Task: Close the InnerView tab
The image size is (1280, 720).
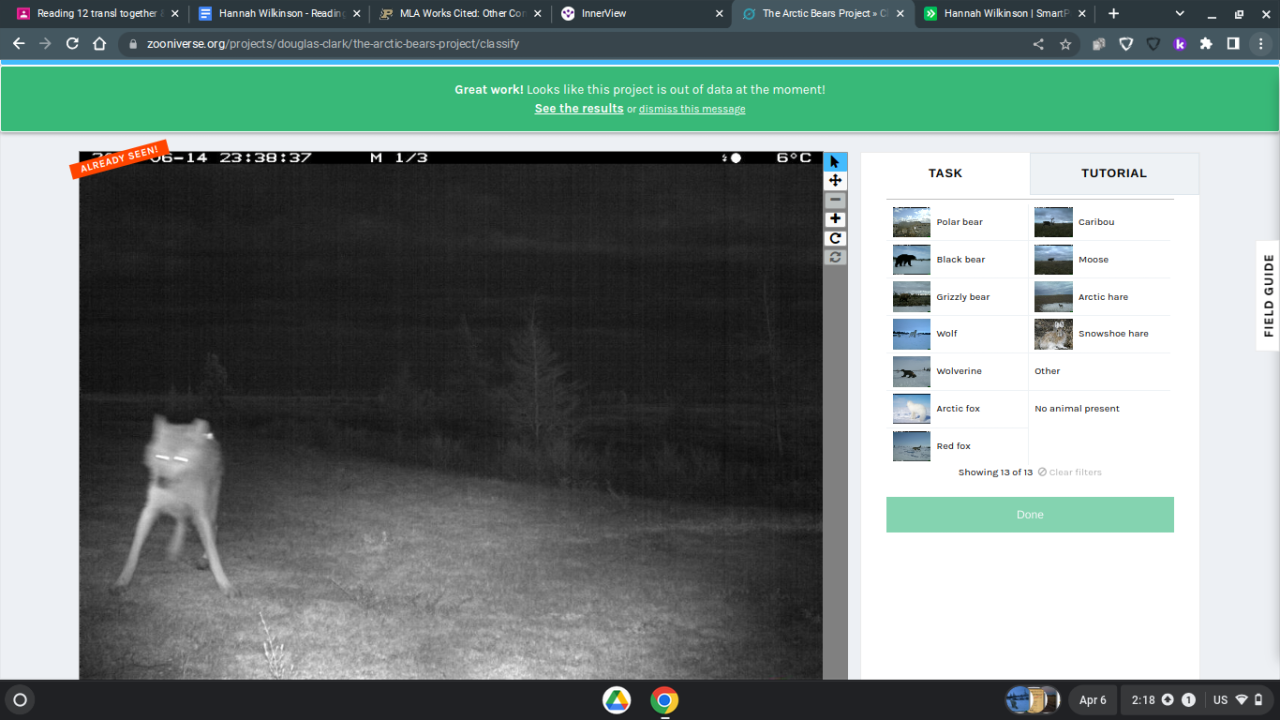Action: point(719,14)
